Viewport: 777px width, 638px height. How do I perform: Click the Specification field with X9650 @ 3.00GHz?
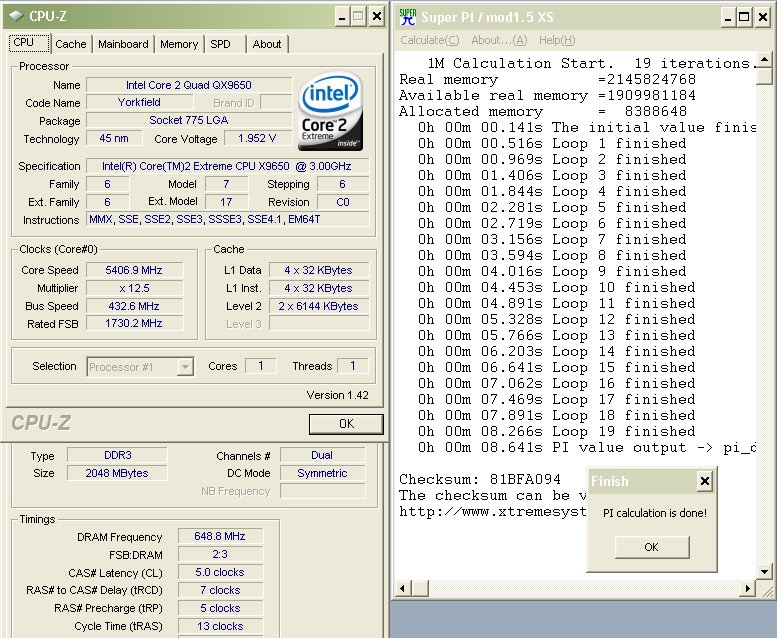pyautogui.click(x=228, y=166)
